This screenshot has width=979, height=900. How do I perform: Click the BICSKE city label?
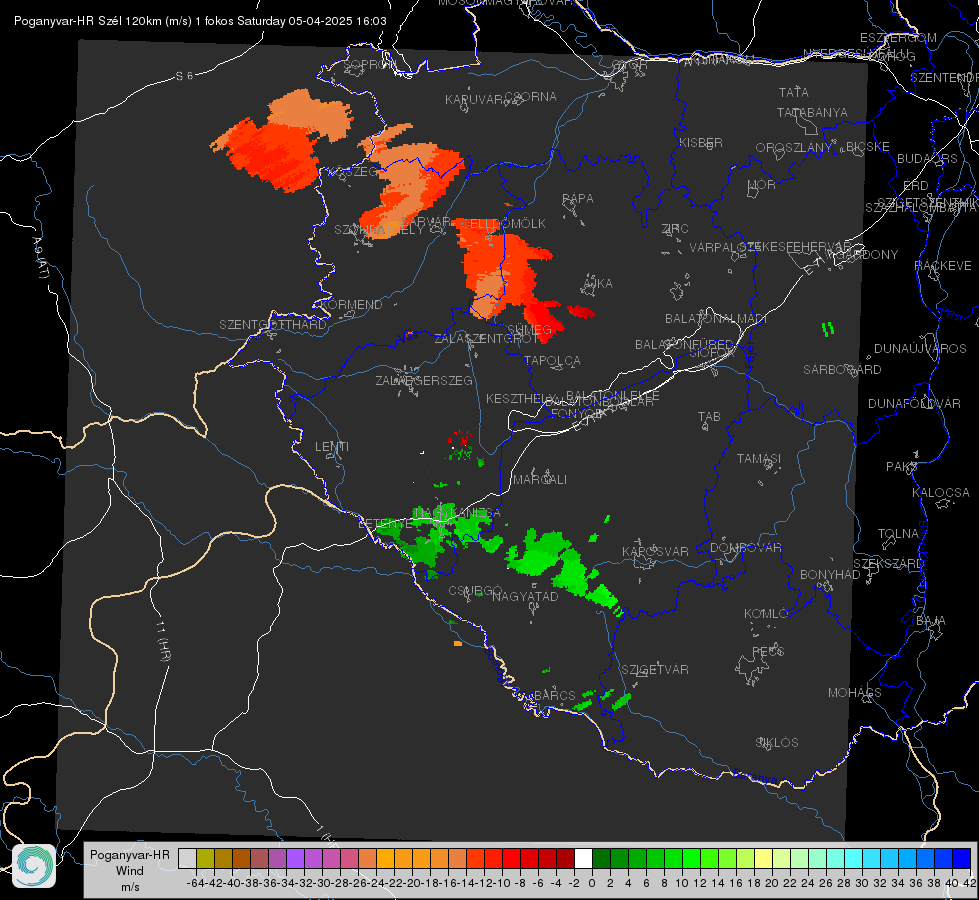coord(868,147)
